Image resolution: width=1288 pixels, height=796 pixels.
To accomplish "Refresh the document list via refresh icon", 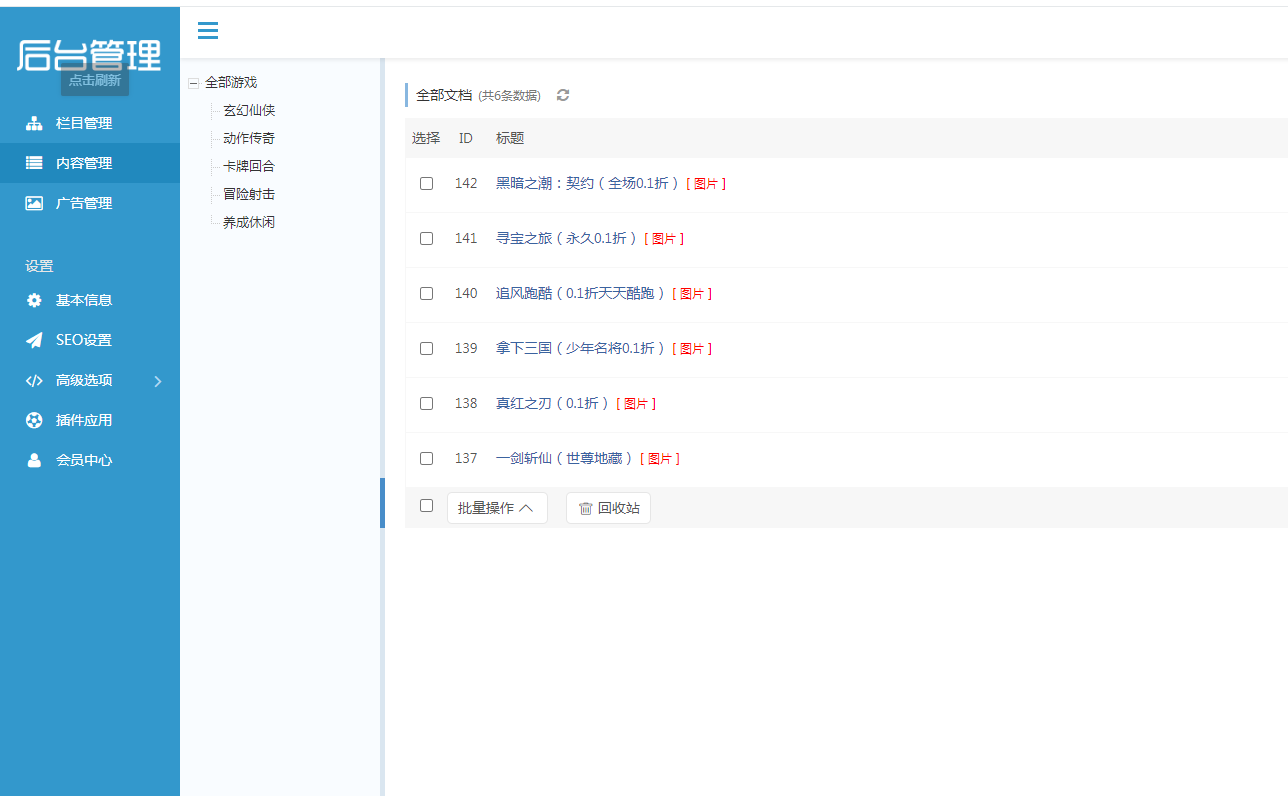I will tap(563, 95).
